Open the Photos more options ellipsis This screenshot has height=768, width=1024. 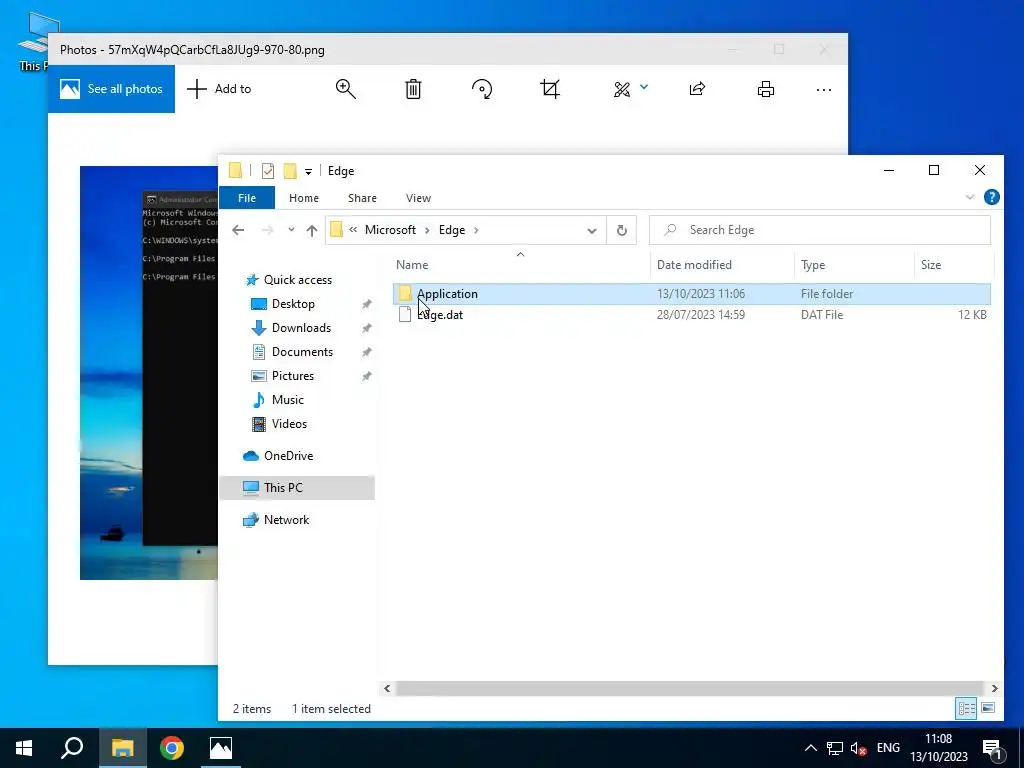tap(824, 89)
